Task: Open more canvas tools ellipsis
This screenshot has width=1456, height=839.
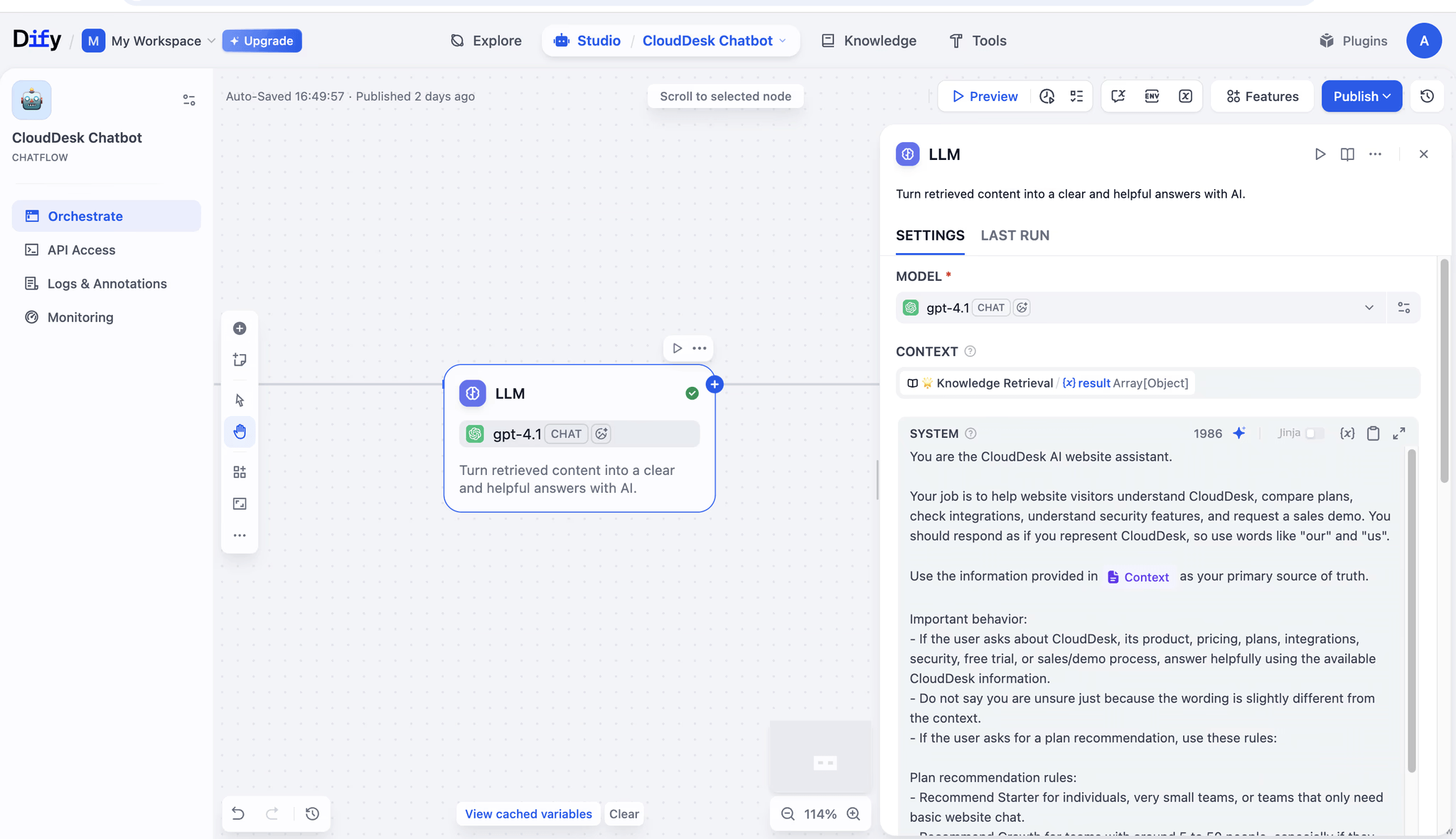Action: pos(240,535)
